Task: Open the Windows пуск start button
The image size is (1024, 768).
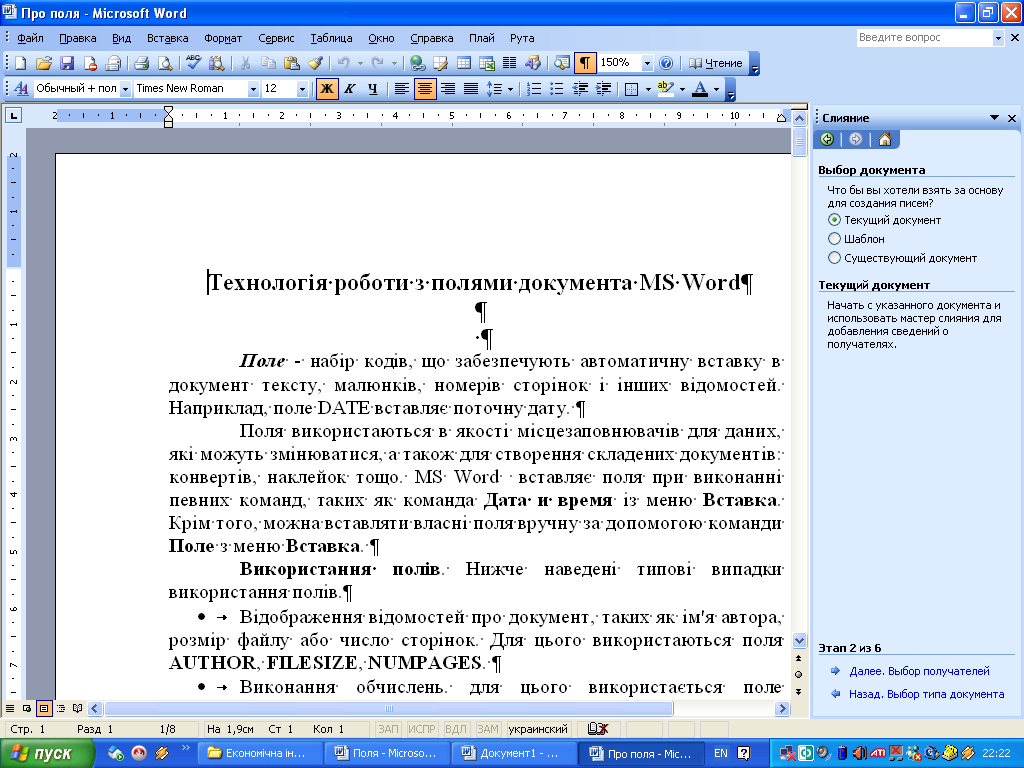Action: 48,753
